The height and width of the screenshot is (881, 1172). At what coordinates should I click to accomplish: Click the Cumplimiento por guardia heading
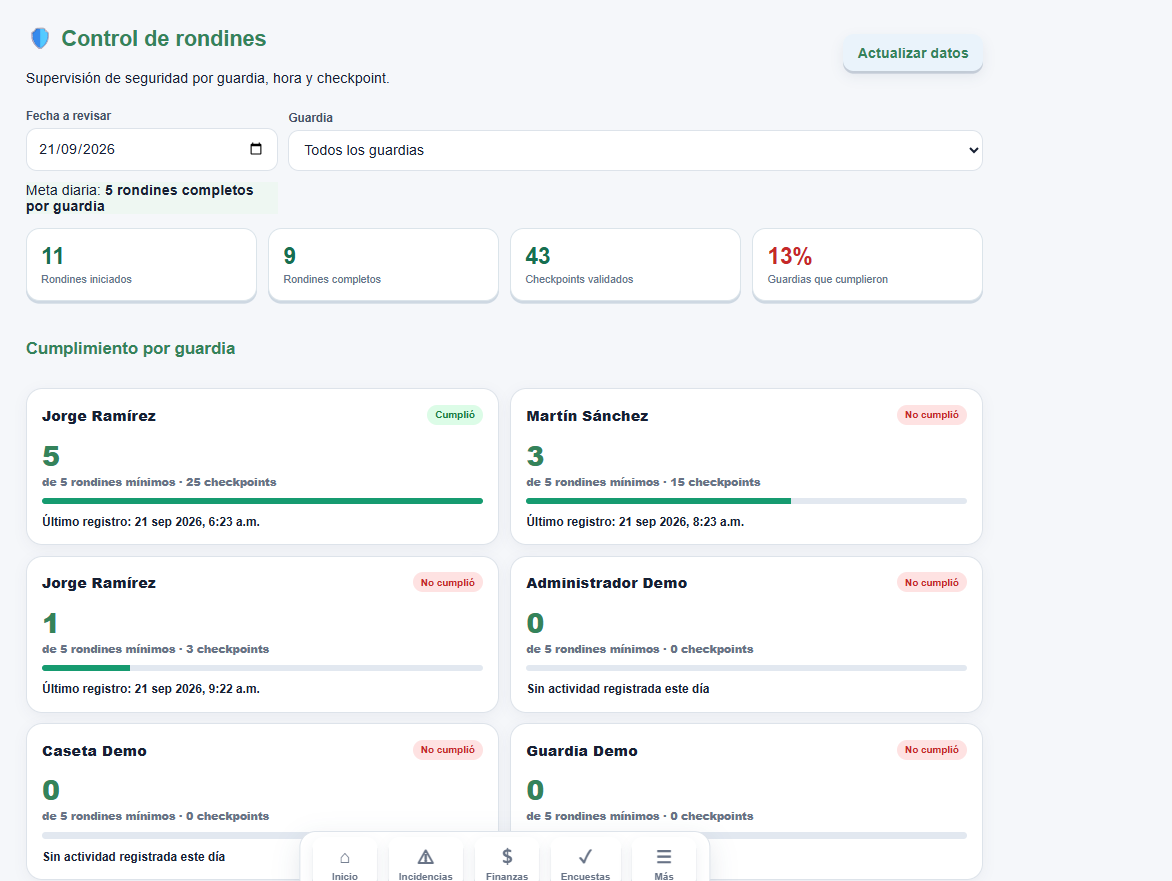[130, 348]
